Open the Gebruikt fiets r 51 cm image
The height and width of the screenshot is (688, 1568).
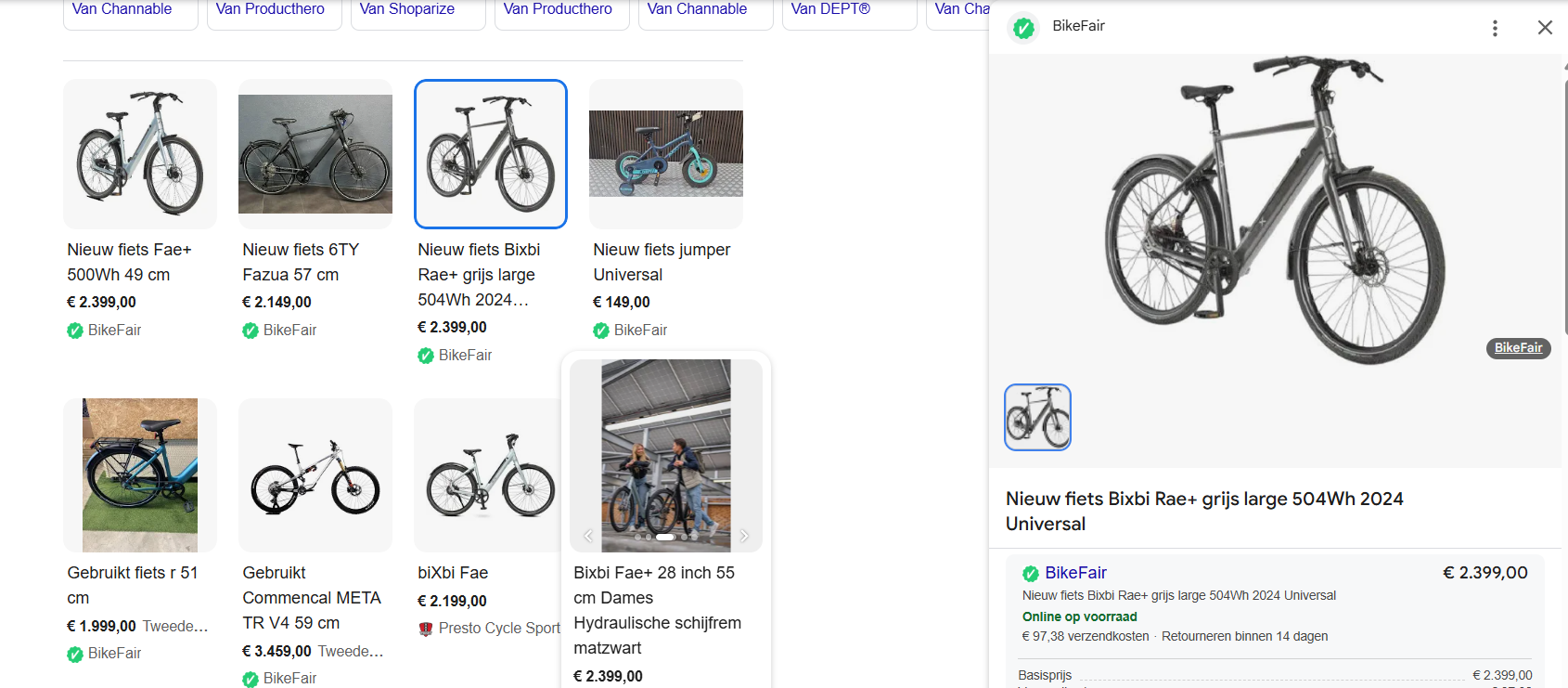140,475
